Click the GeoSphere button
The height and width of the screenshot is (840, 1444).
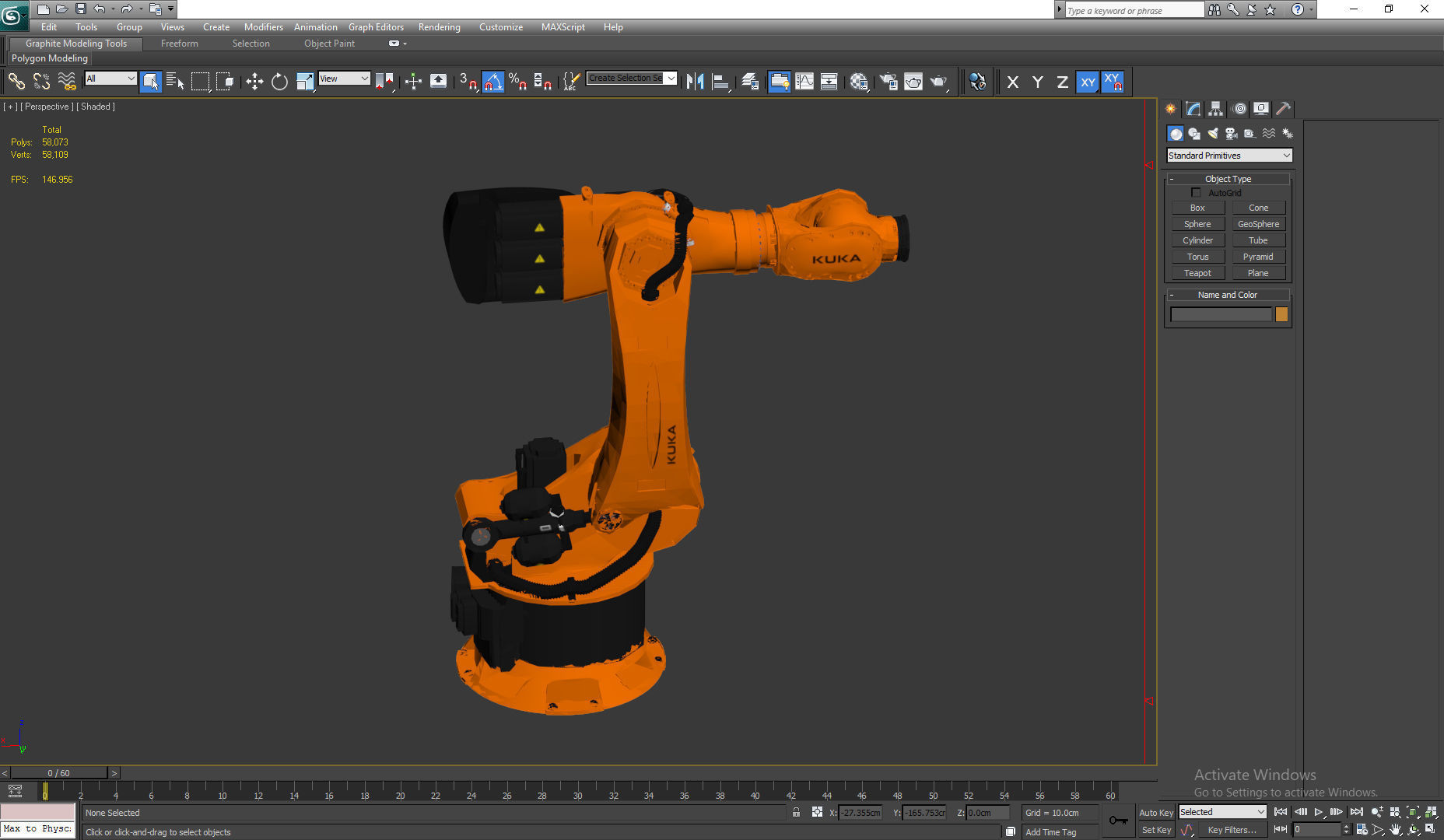click(x=1259, y=224)
